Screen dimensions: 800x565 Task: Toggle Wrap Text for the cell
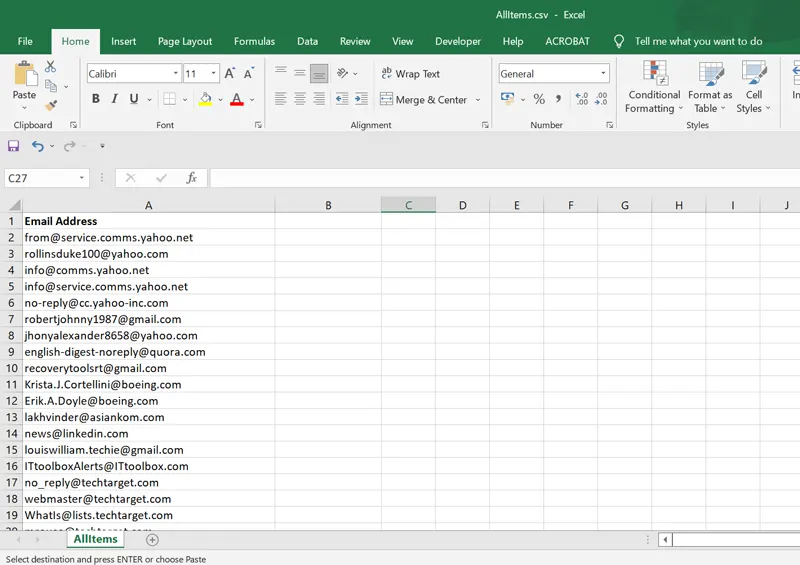(410, 73)
